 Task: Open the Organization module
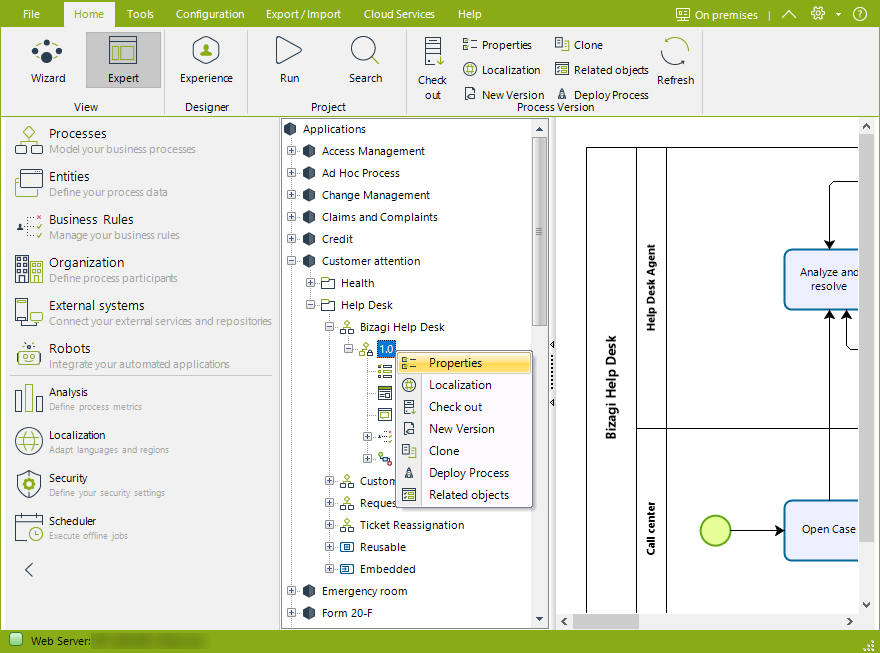coord(140,270)
